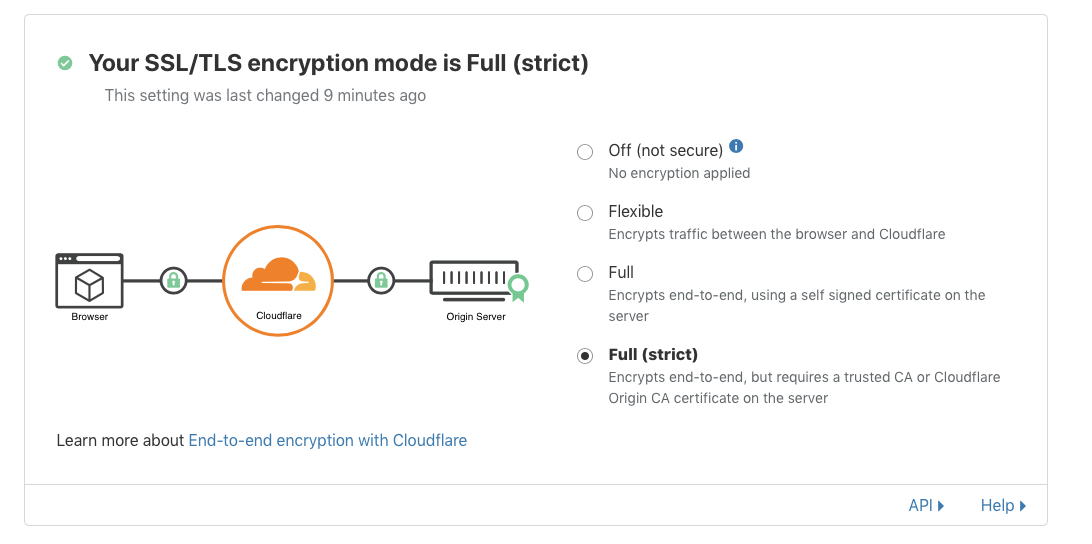The image size is (1092, 544).
Task: Click the SSL/TLS encryption mode heading
Action: click(x=338, y=64)
